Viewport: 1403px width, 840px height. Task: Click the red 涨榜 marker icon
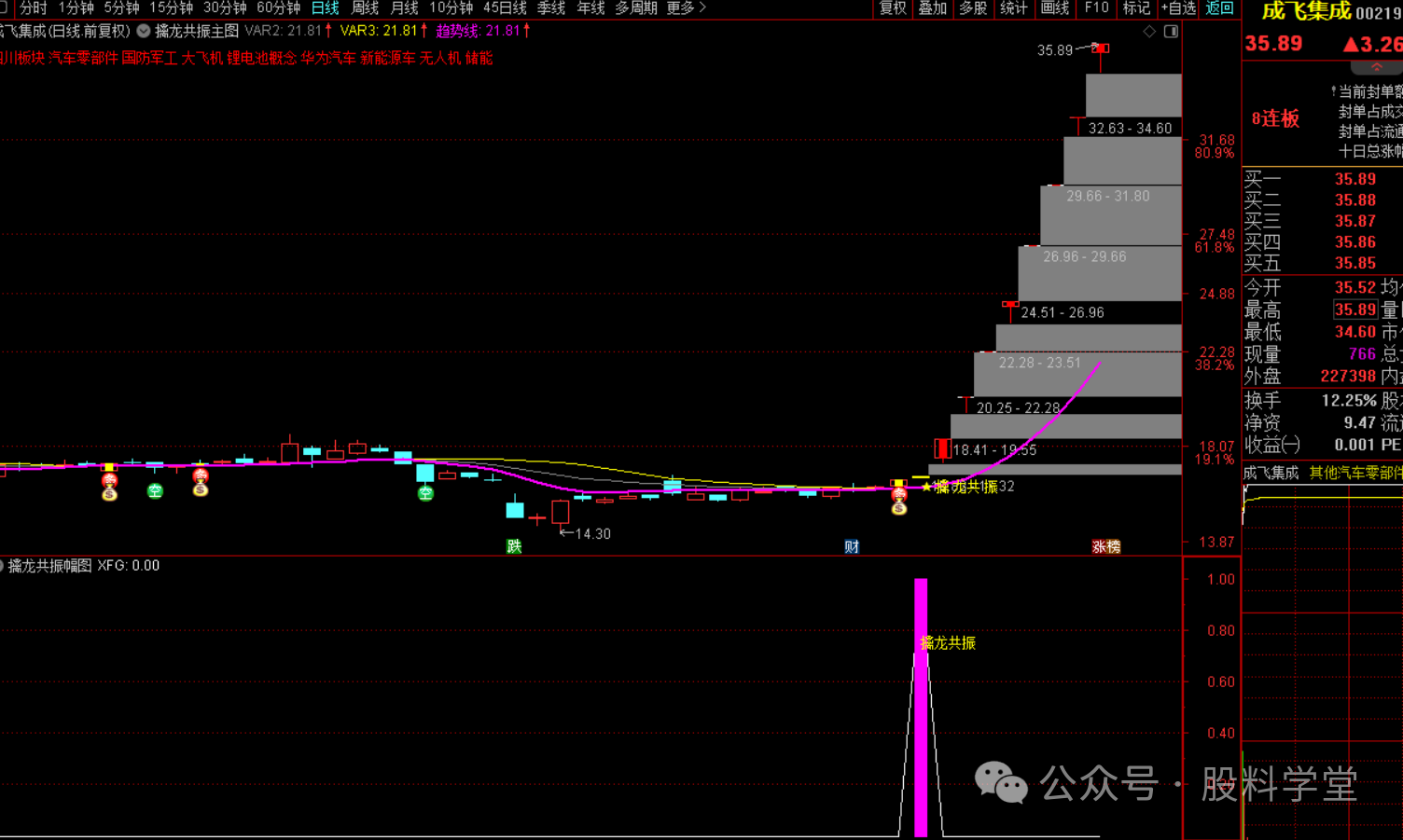pos(1106,546)
